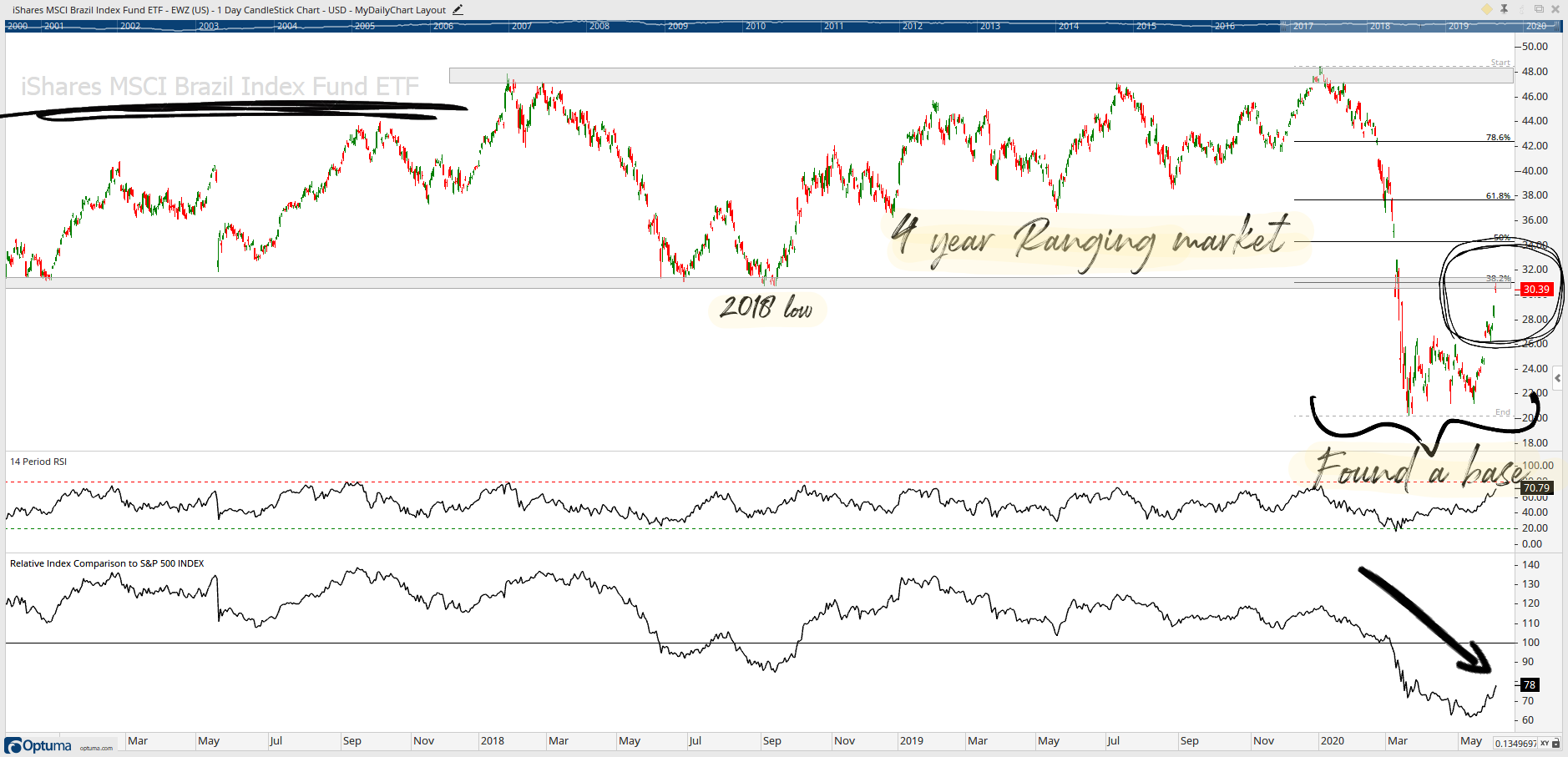1568x757 pixels.
Task: Select the 78.6% Fibonacci level label
Action: click(x=1498, y=138)
